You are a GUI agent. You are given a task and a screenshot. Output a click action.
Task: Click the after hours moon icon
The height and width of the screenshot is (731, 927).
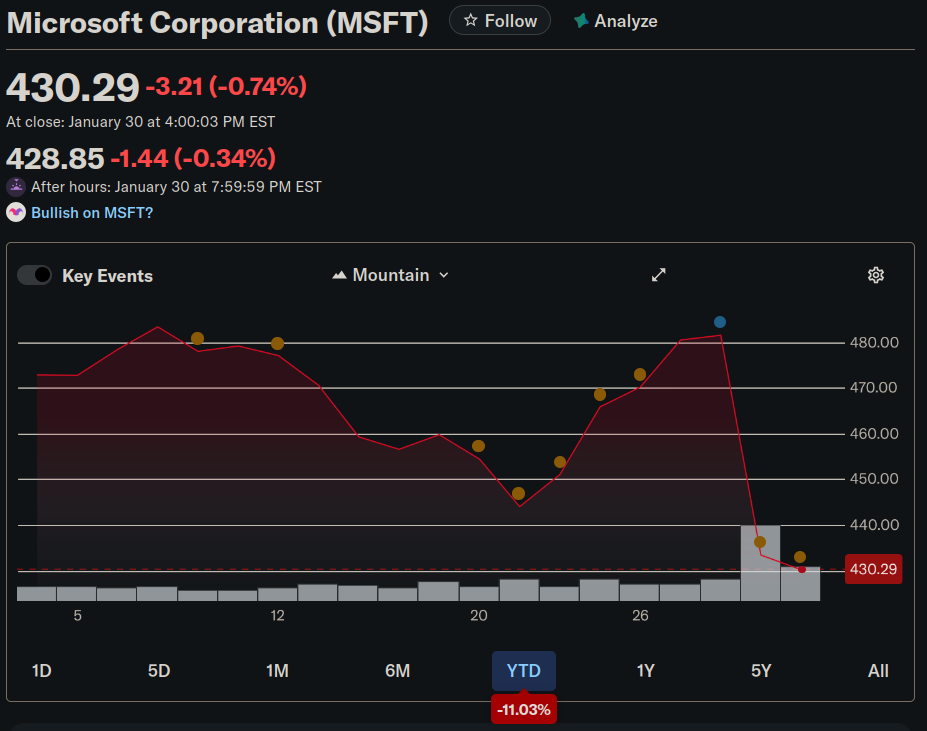(x=16, y=187)
